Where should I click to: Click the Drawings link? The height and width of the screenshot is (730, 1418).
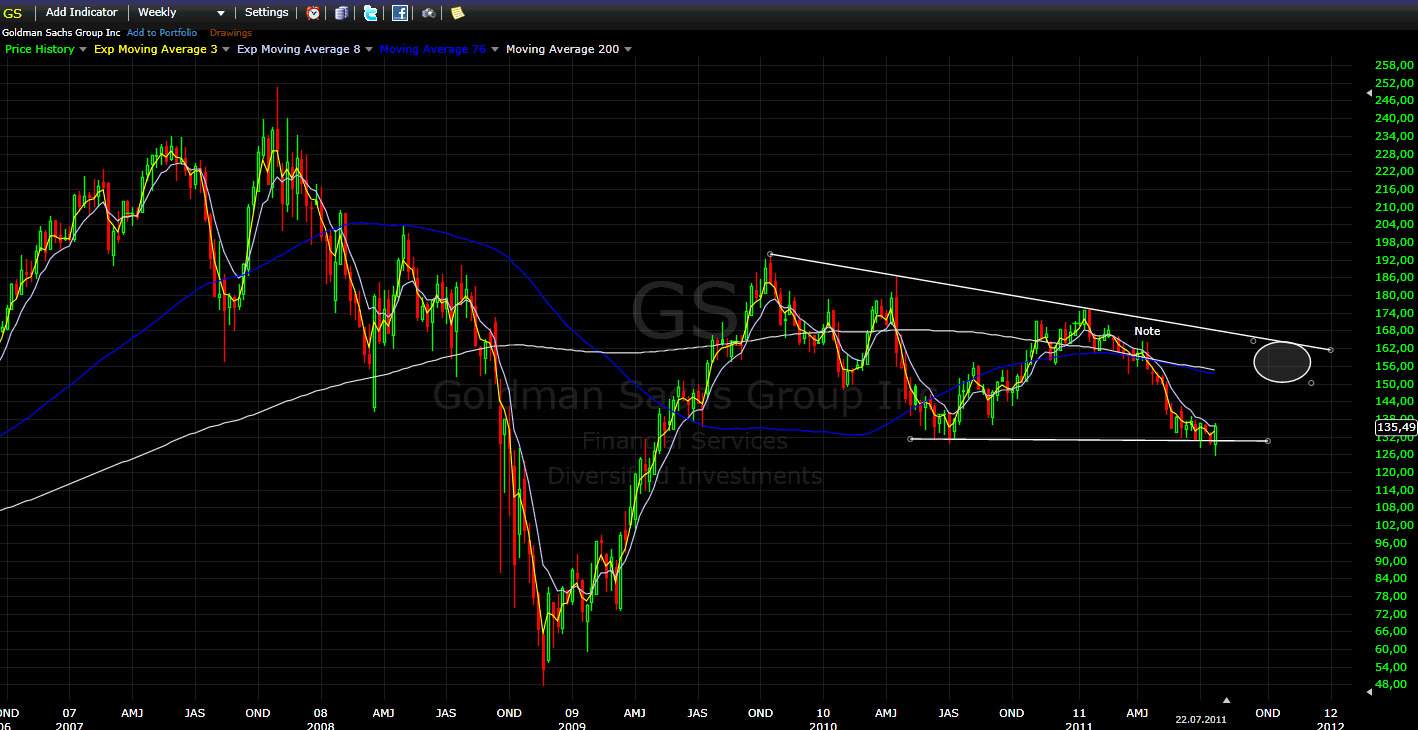point(231,33)
